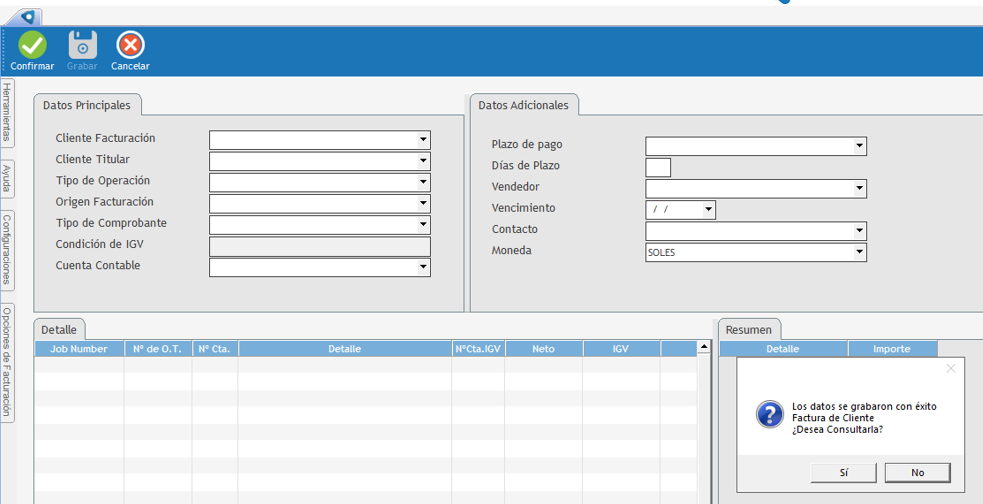The width and height of the screenshot is (983, 504).
Task: Expand the Origen Facturación combo box
Action: point(424,204)
